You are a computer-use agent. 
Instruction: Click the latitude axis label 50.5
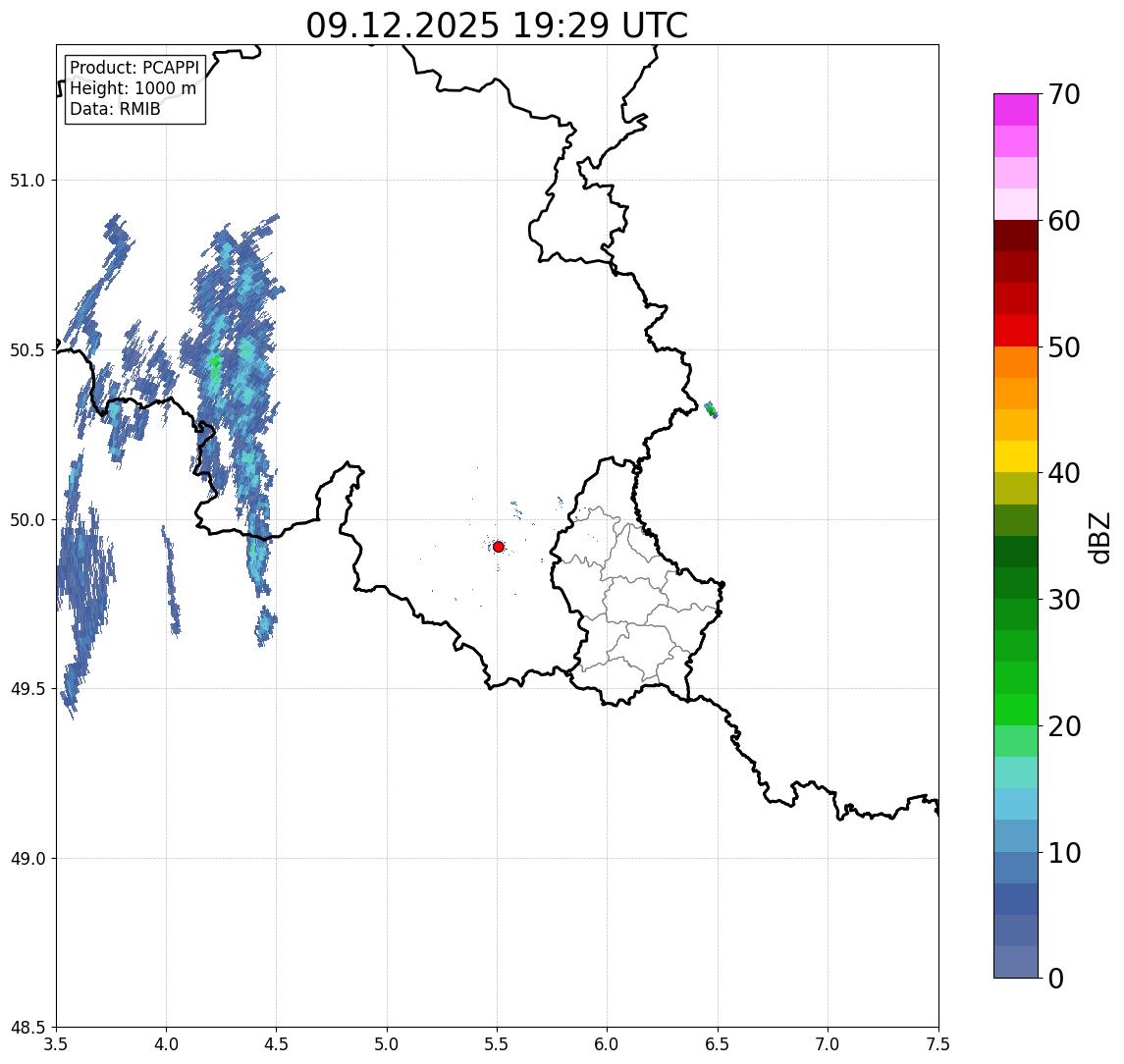(27, 350)
